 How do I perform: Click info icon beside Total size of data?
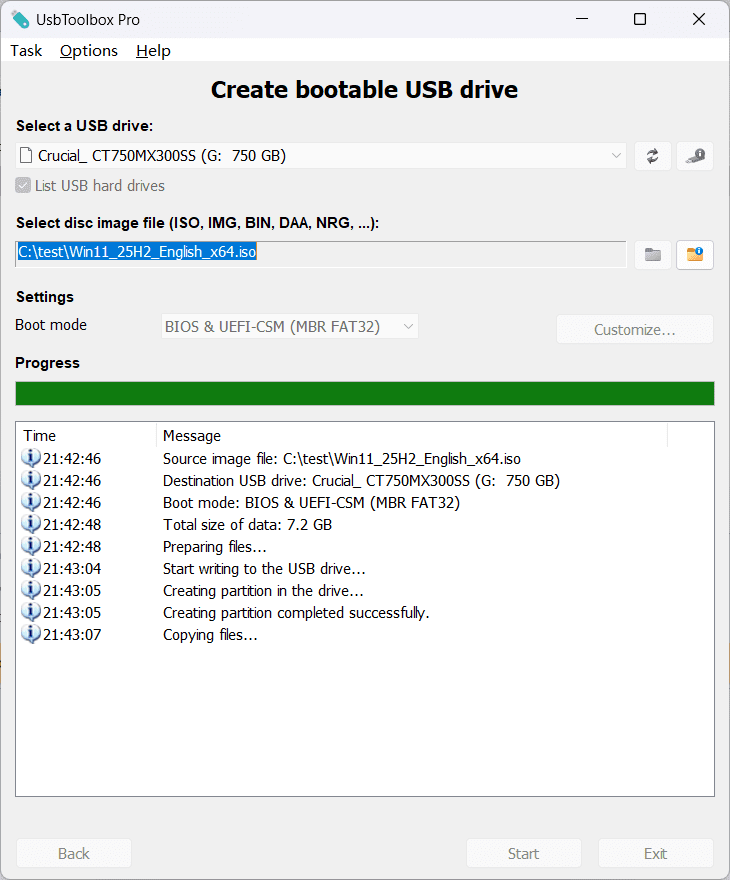point(31,525)
